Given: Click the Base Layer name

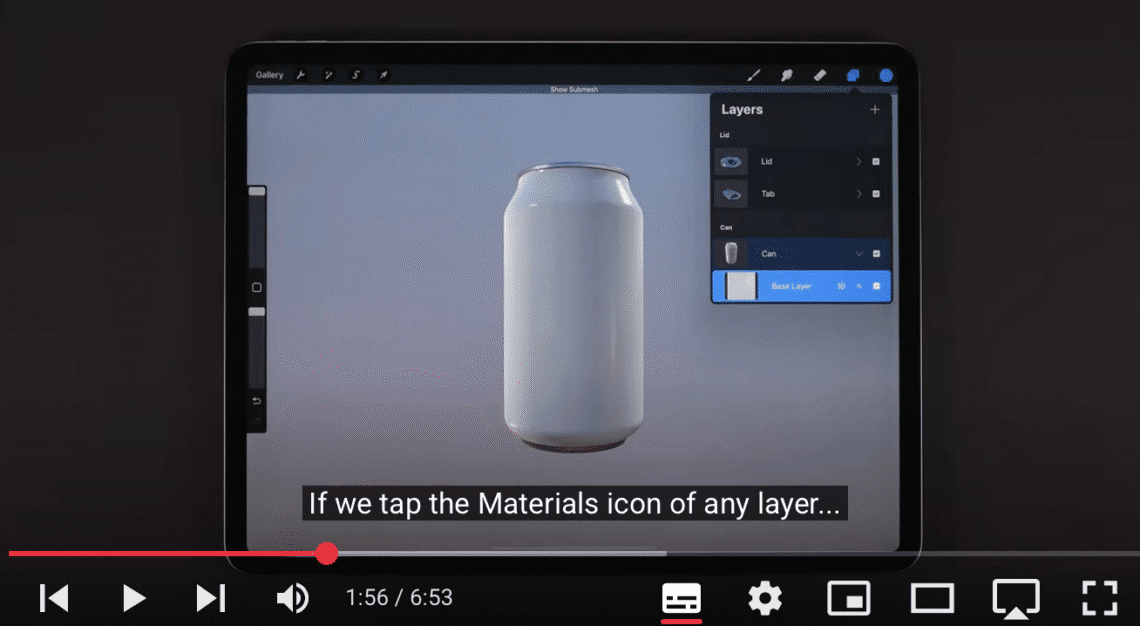Looking at the screenshot, I should coord(791,286).
